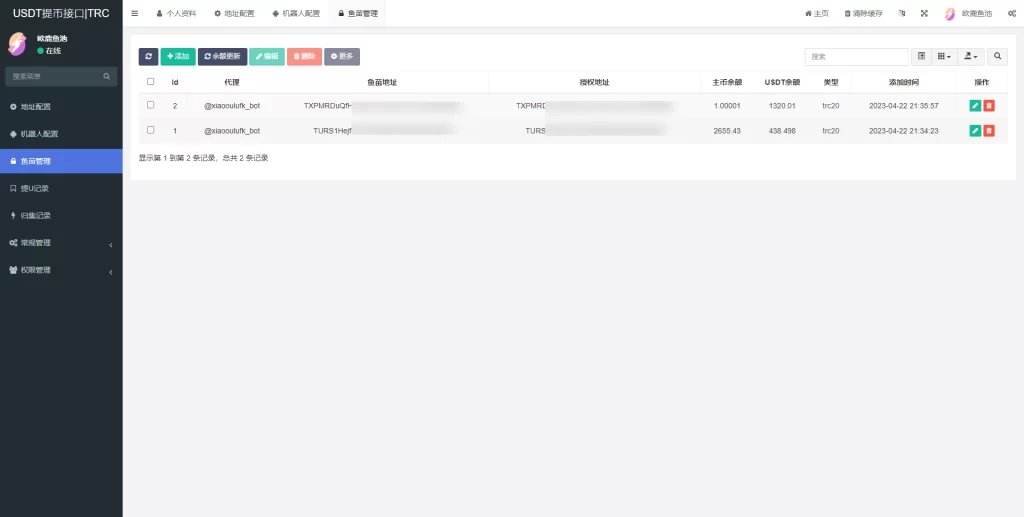Open 机器人配置 in the sidebar
The height and width of the screenshot is (517, 1024).
[x=61, y=134]
